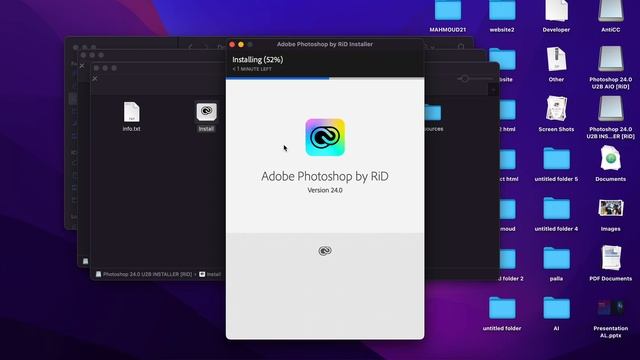This screenshot has width=640, height=360.
Task: Click the Version 24.0 label
Action: click(325, 190)
